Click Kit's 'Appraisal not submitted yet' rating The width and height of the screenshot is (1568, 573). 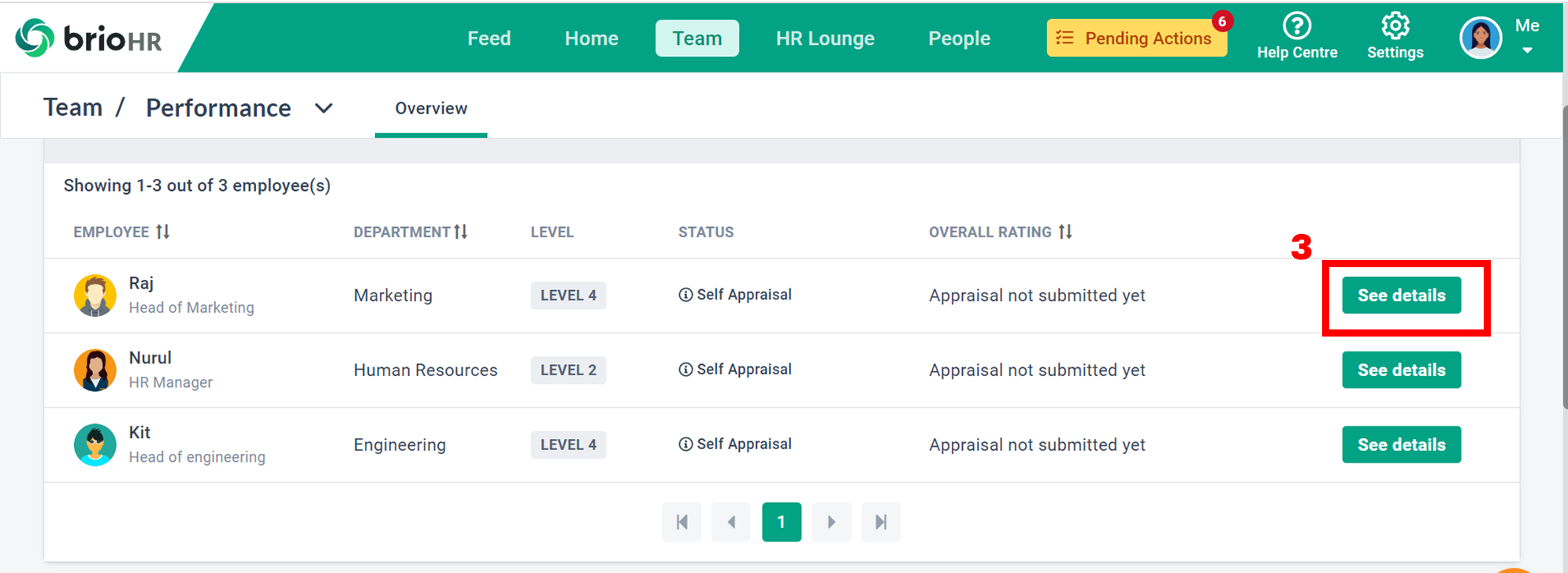1037,445
